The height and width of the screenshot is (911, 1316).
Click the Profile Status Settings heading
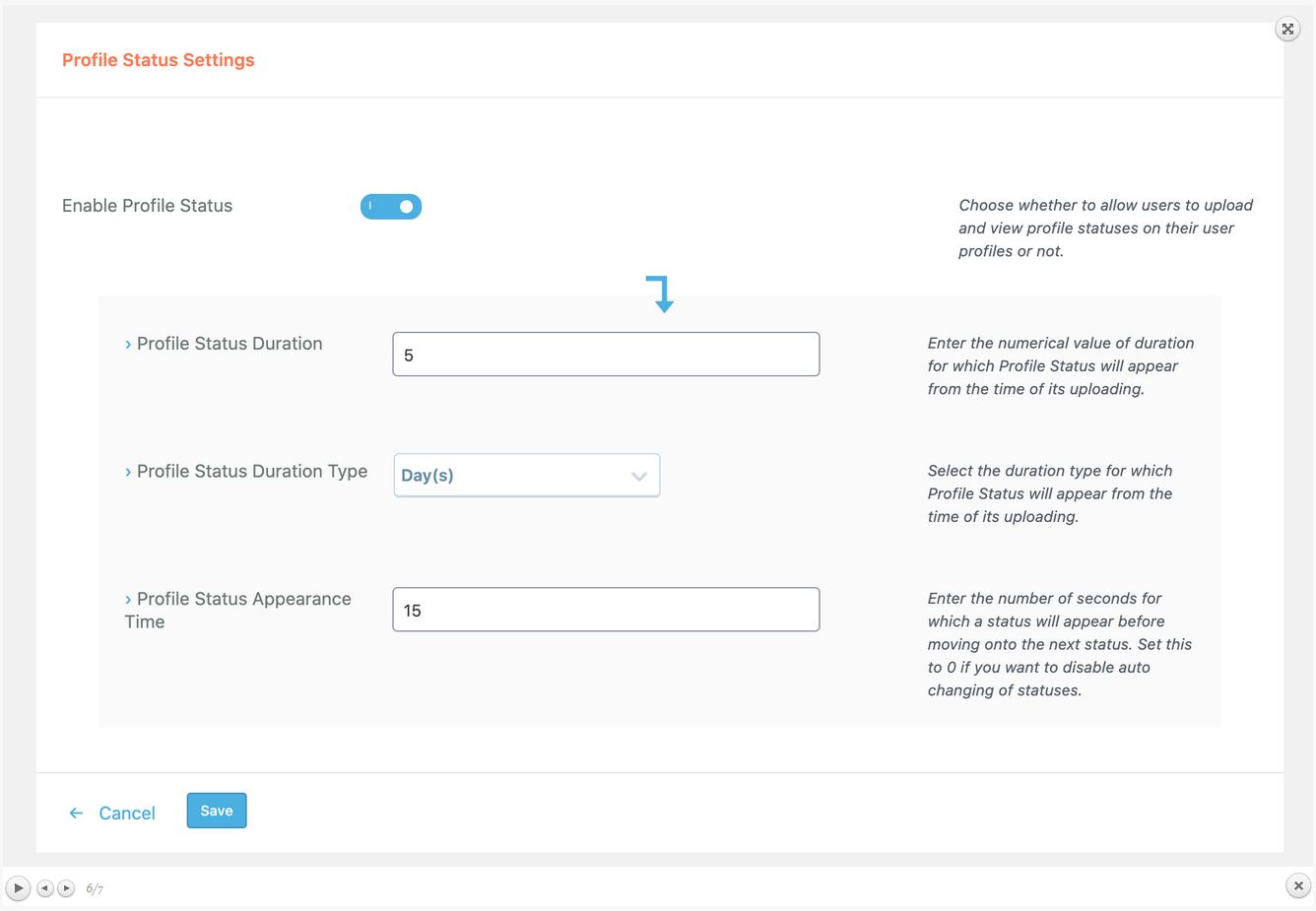pos(159,60)
